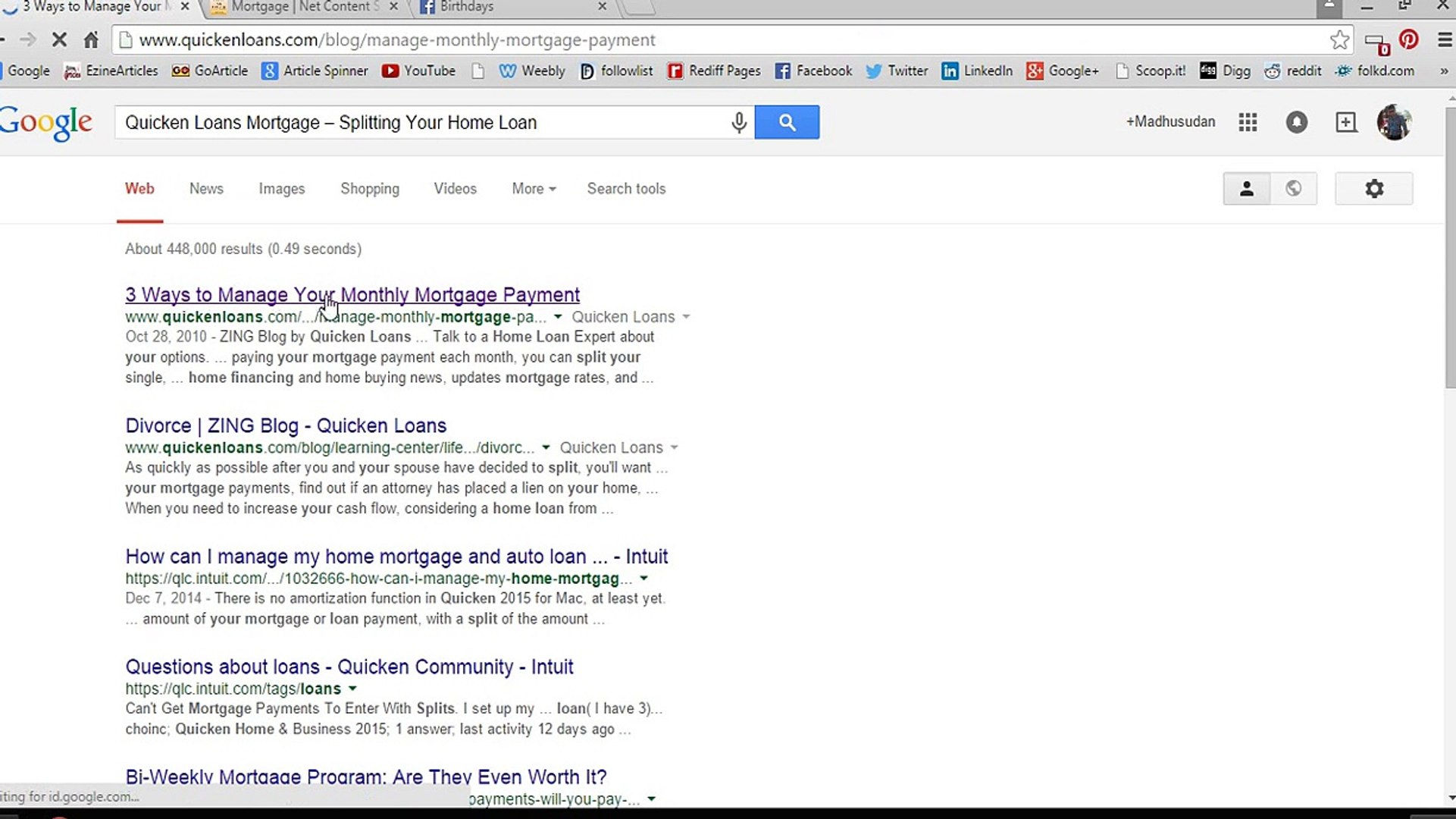Image resolution: width=1456 pixels, height=819 pixels.
Task: Open Questions about loans Quicken Community link
Action: point(349,667)
